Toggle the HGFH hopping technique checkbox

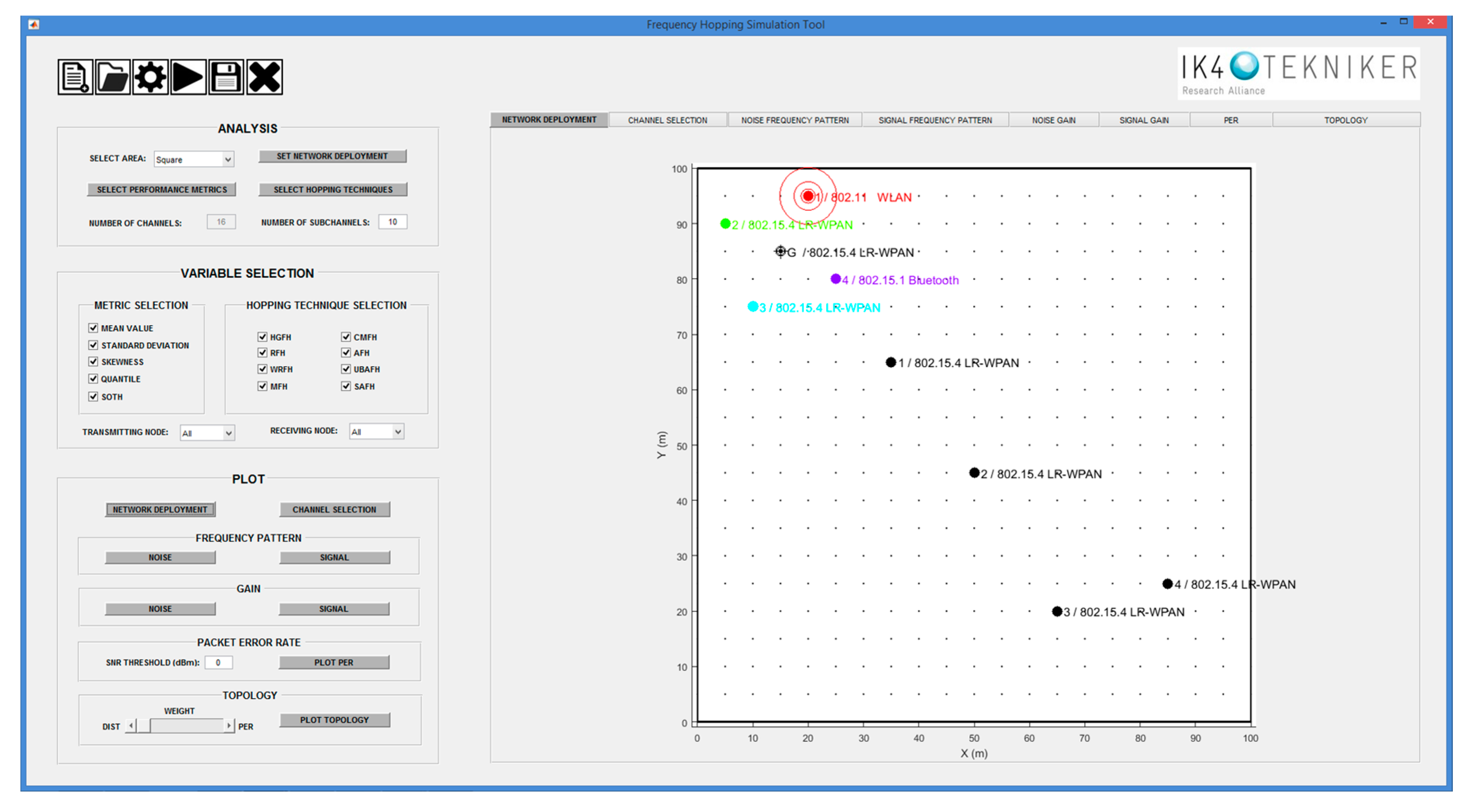click(262, 337)
